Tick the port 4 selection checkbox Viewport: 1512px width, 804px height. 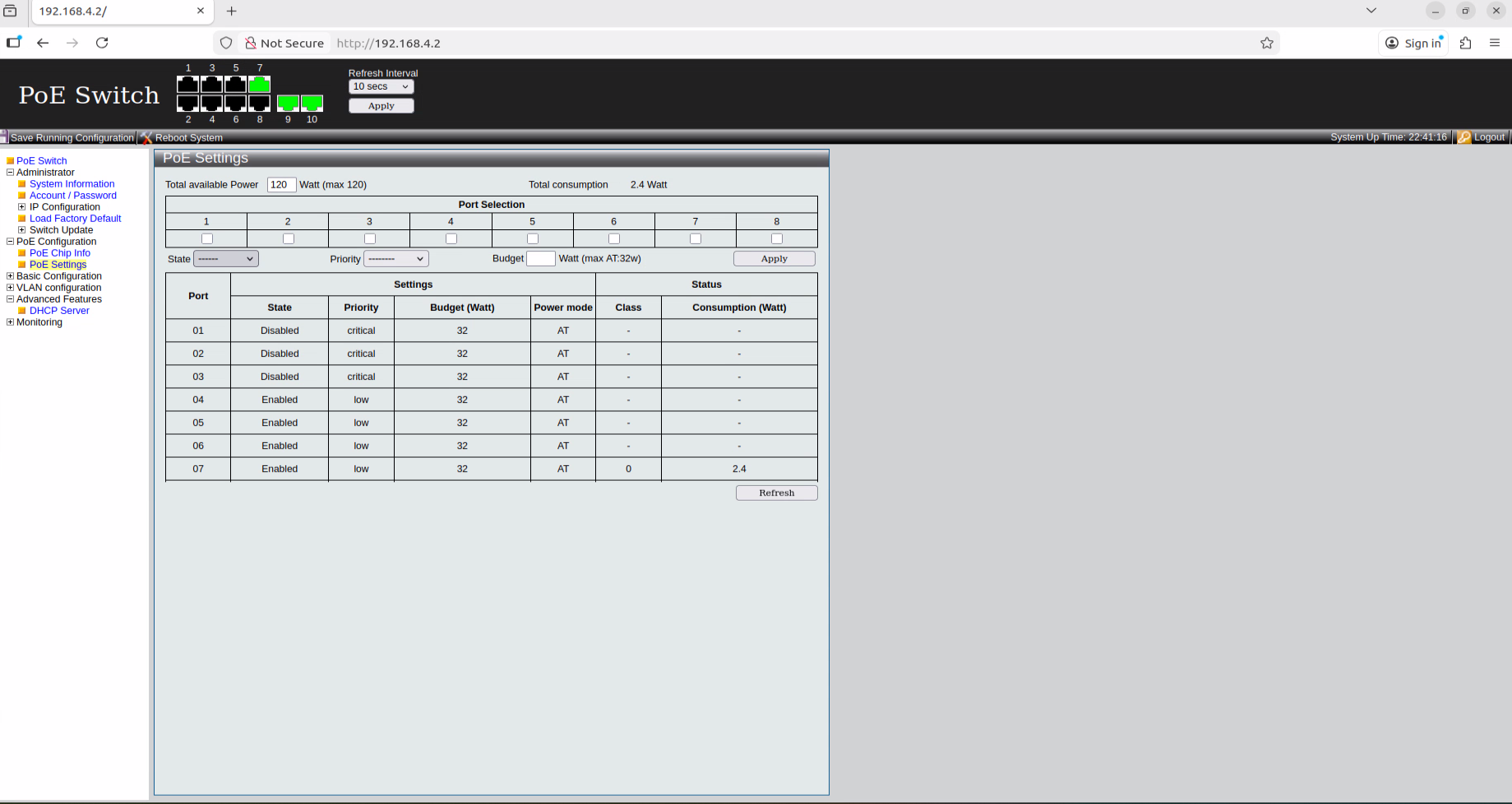click(x=451, y=239)
